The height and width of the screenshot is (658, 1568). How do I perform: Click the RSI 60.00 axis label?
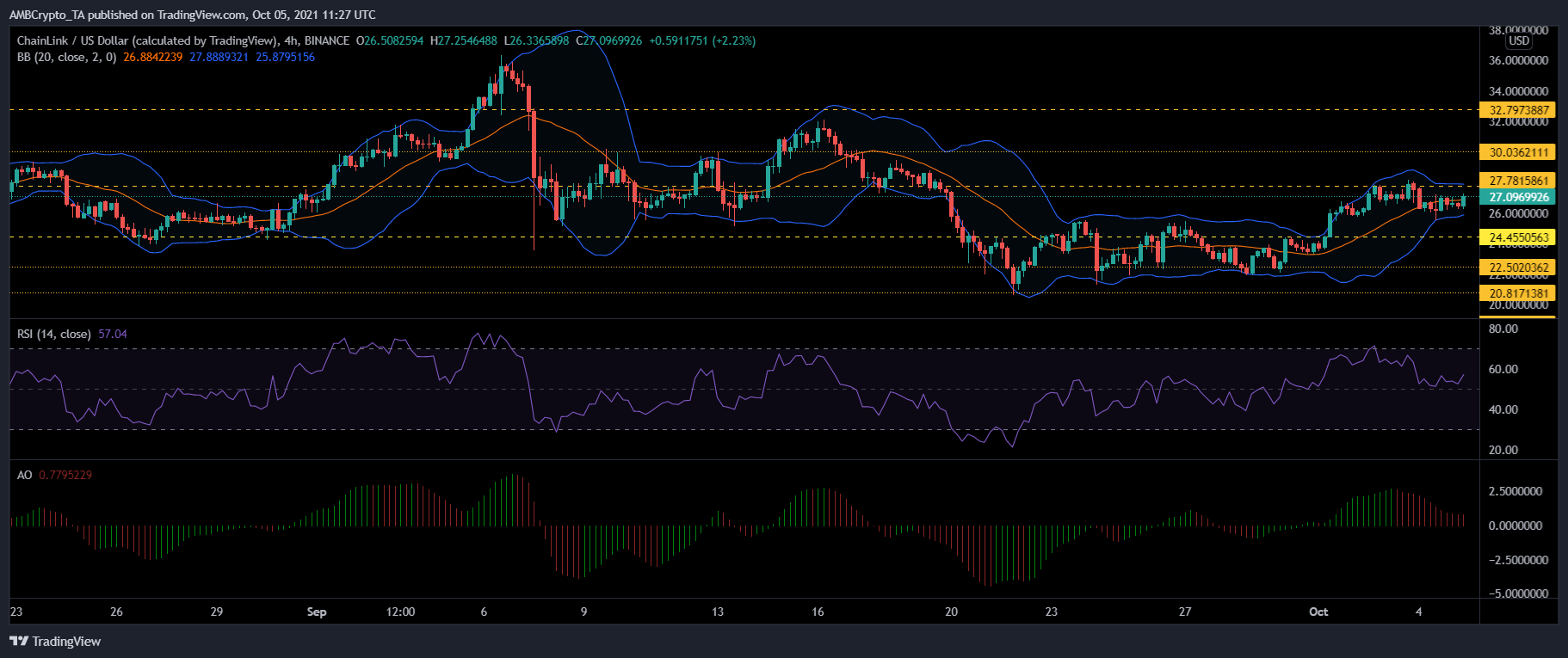(x=1503, y=369)
